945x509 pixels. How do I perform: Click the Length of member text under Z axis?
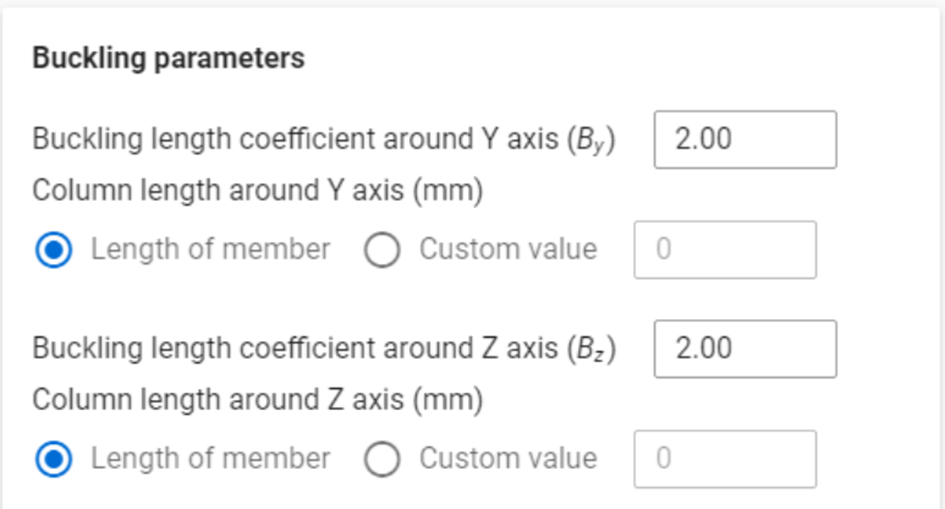coord(210,458)
